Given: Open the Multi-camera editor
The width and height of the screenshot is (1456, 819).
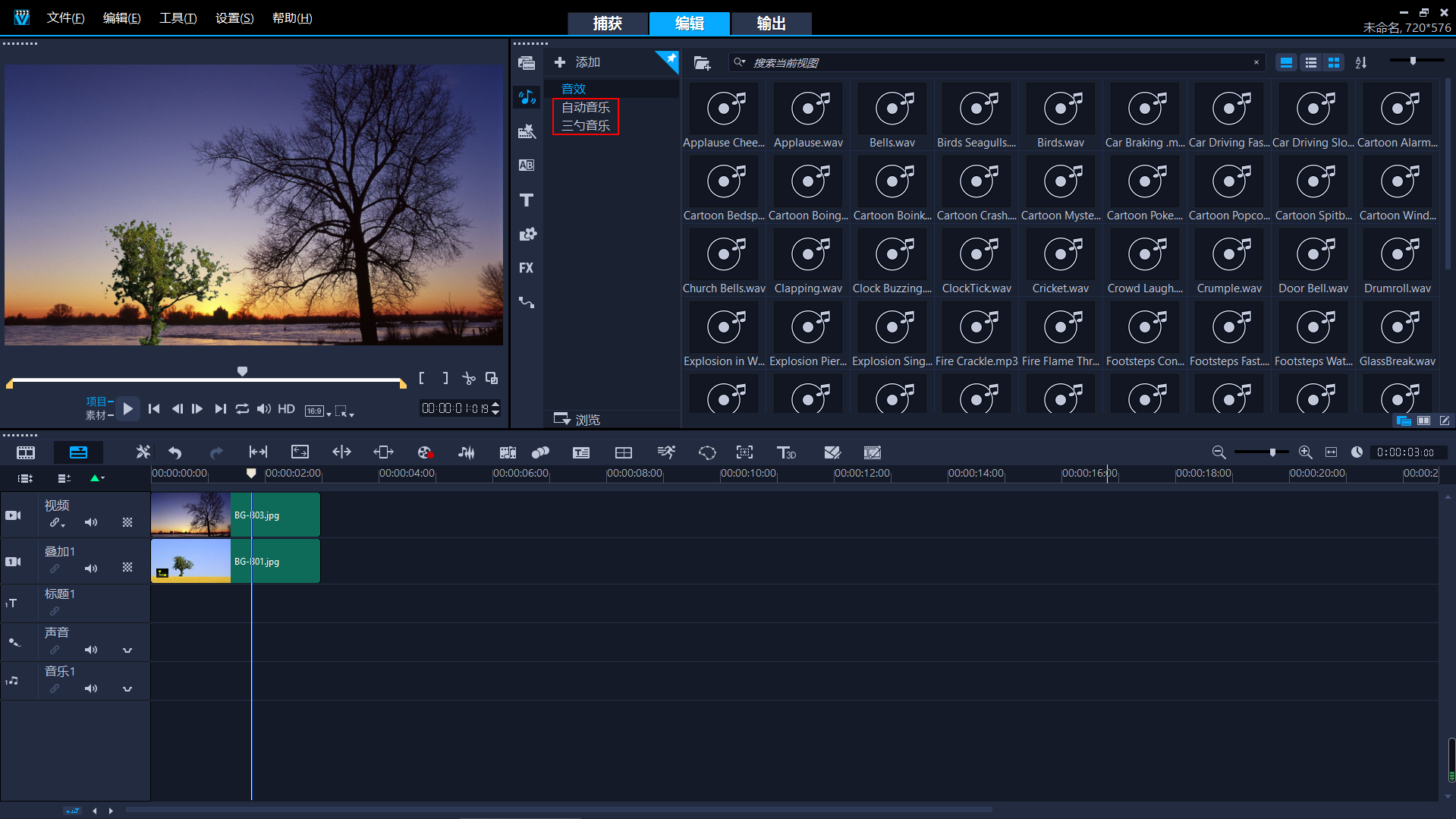Looking at the screenshot, I should (624, 452).
